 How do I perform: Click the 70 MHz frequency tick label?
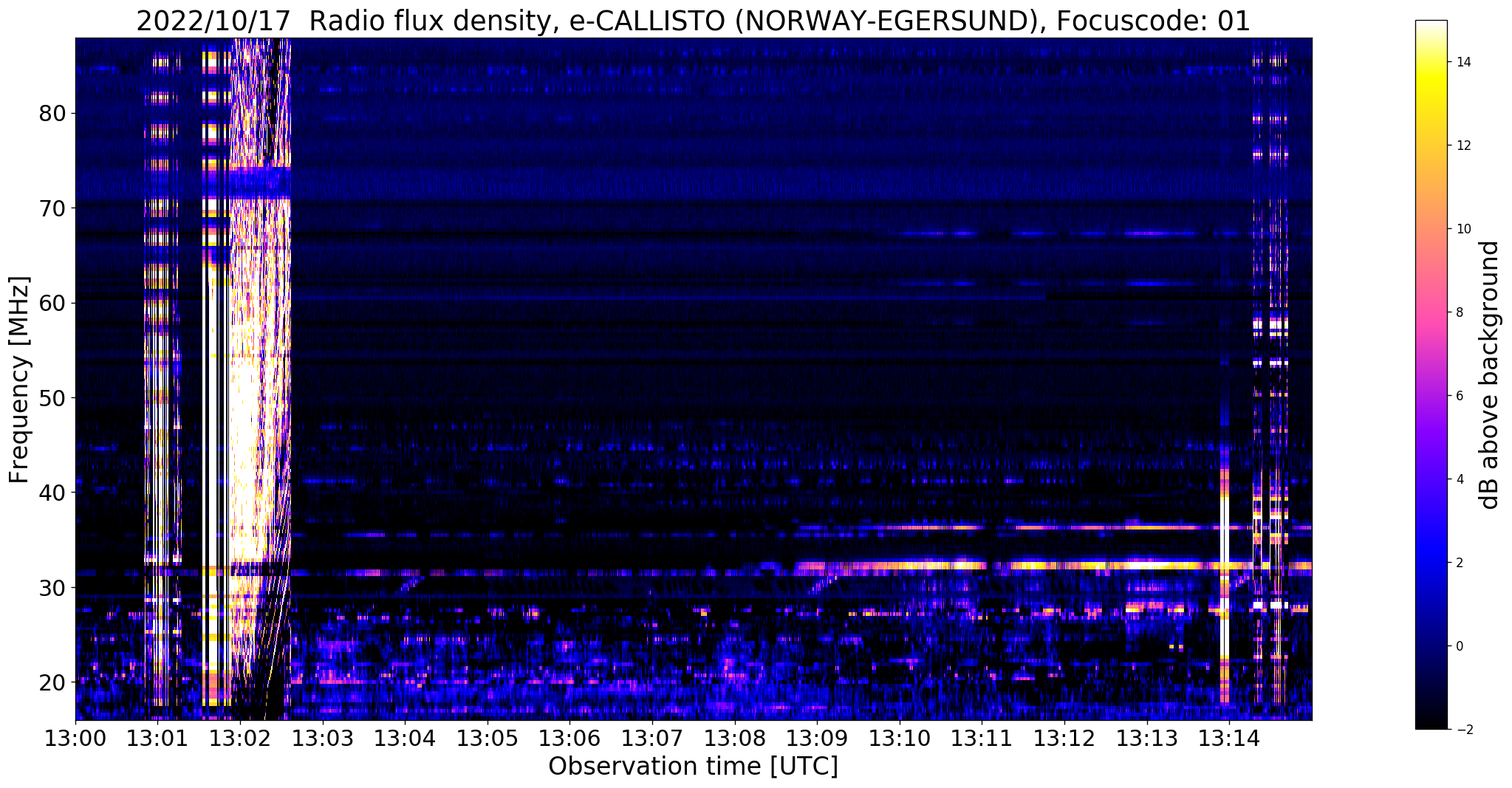pos(52,208)
